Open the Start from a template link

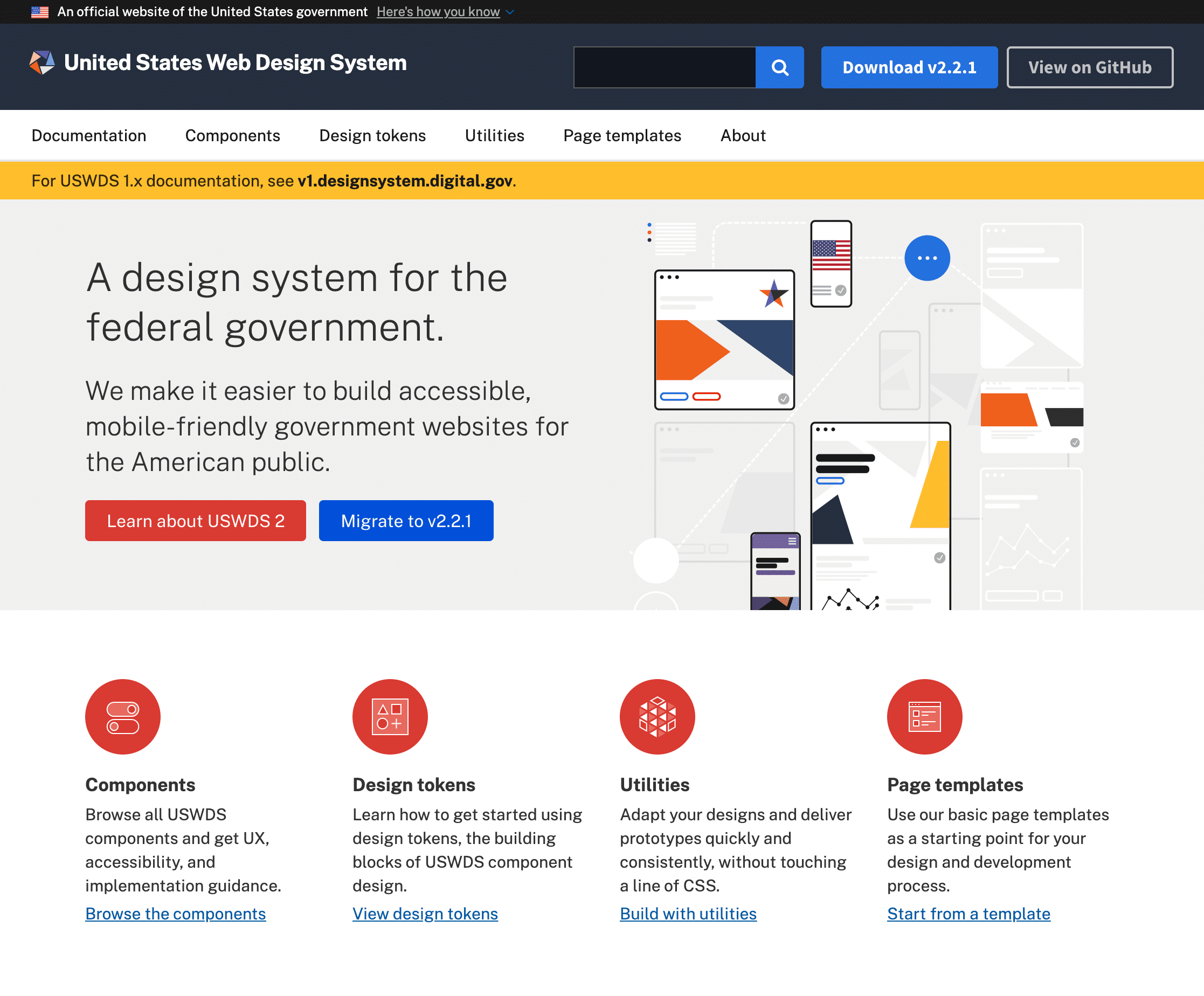(x=968, y=914)
